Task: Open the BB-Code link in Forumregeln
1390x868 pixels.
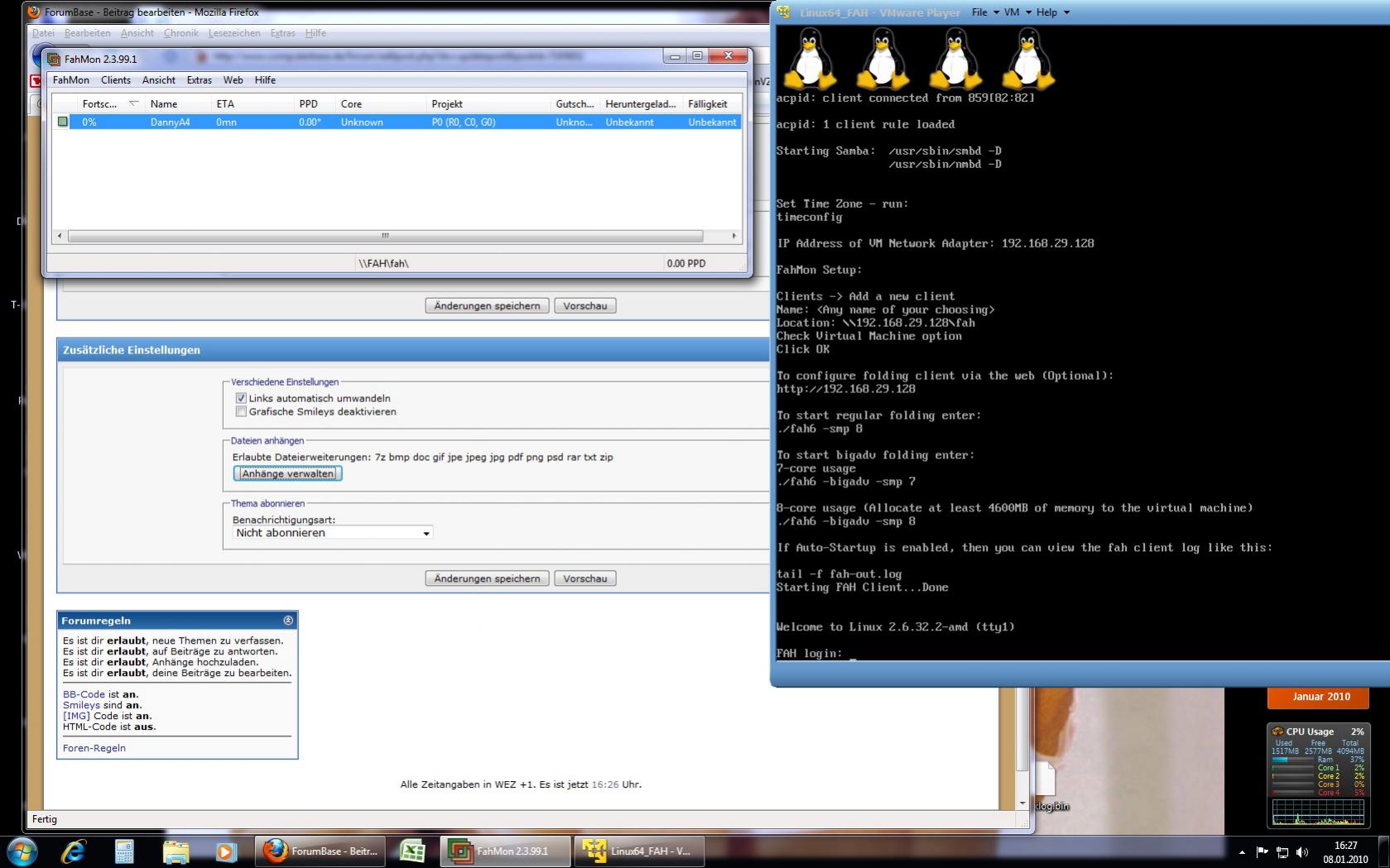Action: click(x=84, y=694)
